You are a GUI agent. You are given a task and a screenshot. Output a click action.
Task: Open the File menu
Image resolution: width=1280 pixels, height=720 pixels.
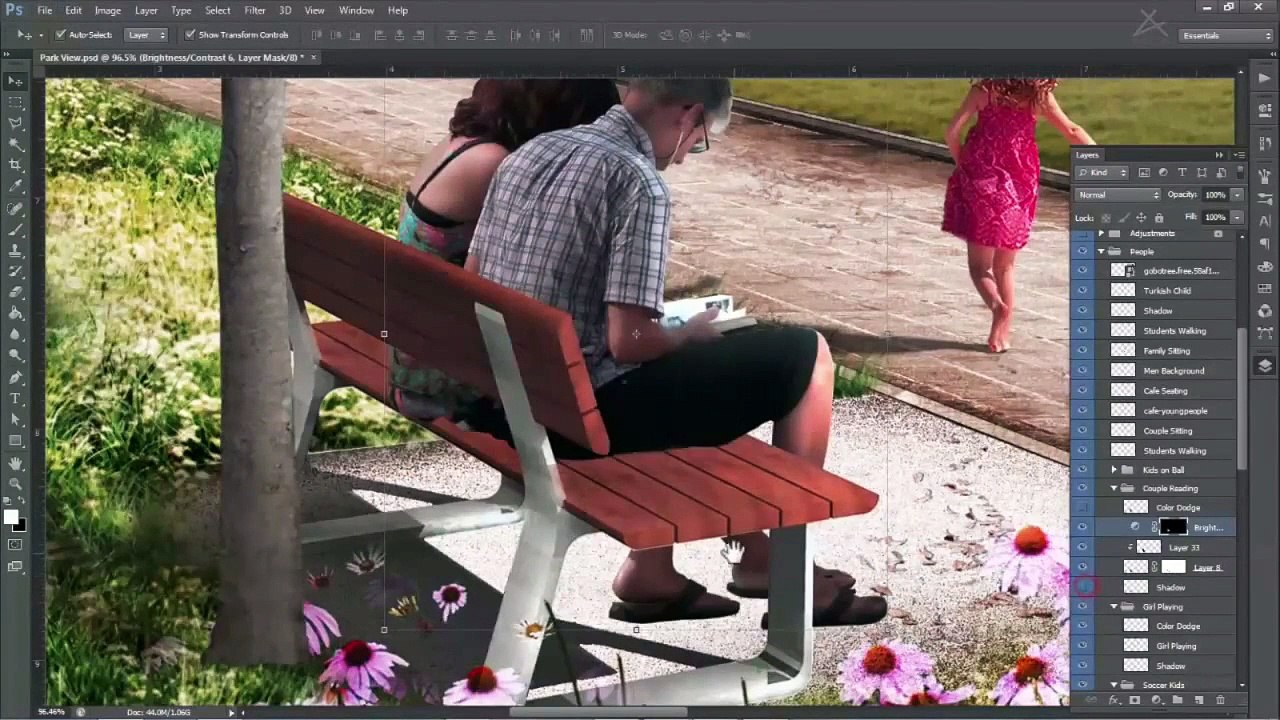click(x=45, y=10)
